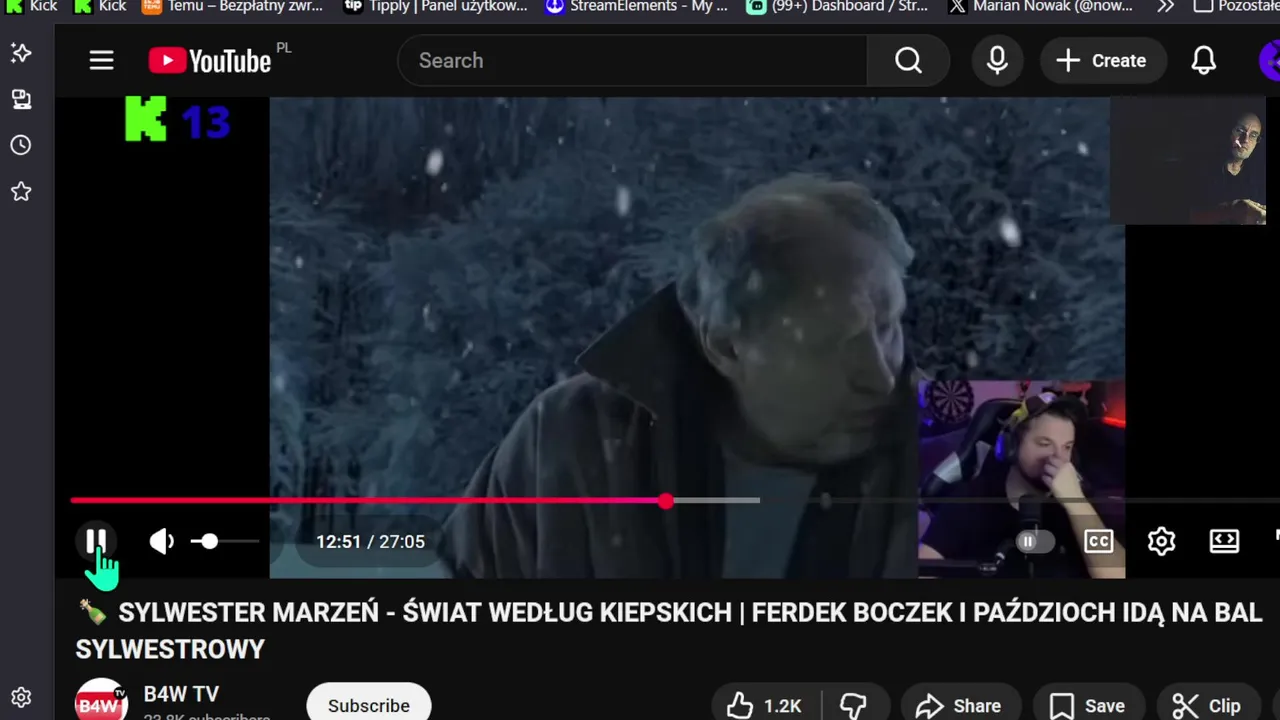Open the B4W TV channel name link

coord(181,694)
